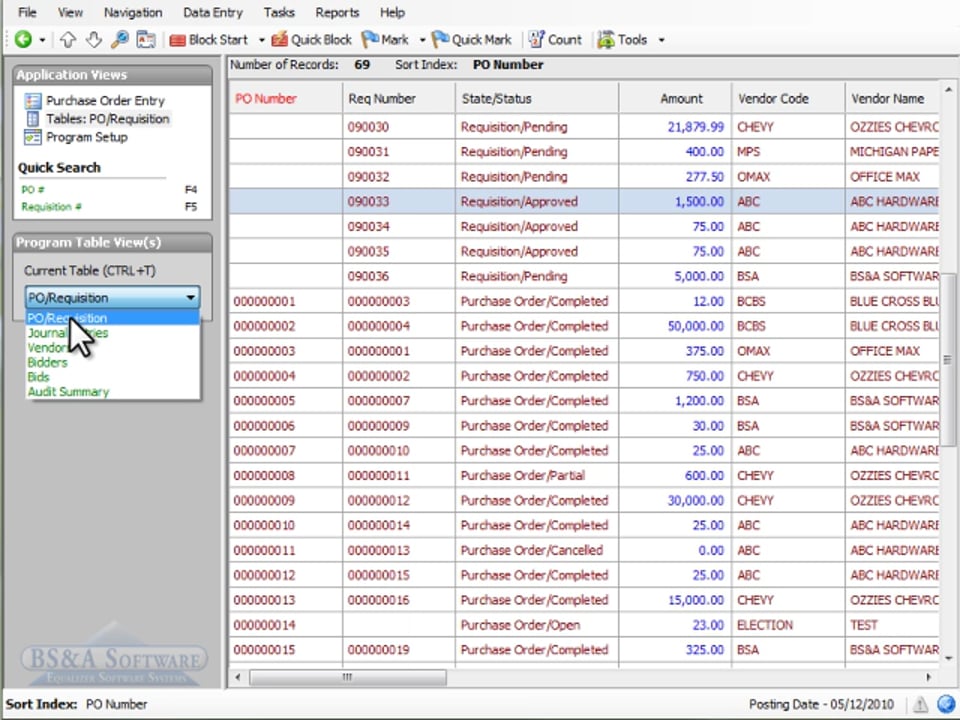Viewport: 960px width, 720px height.
Task: Click the green back arrow icon
Action: [23, 40]
